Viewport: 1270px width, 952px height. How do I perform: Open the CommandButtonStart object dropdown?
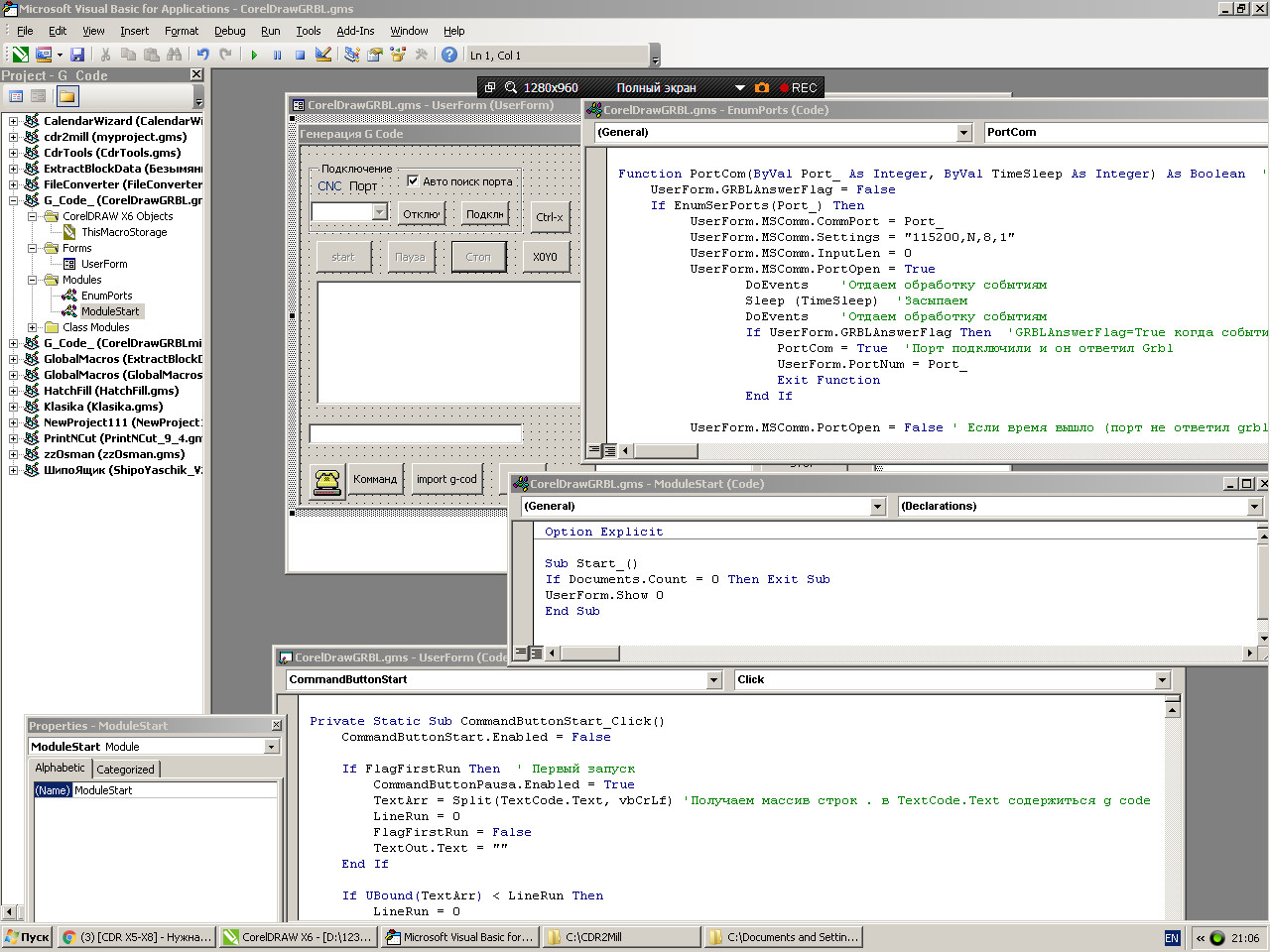714,680
